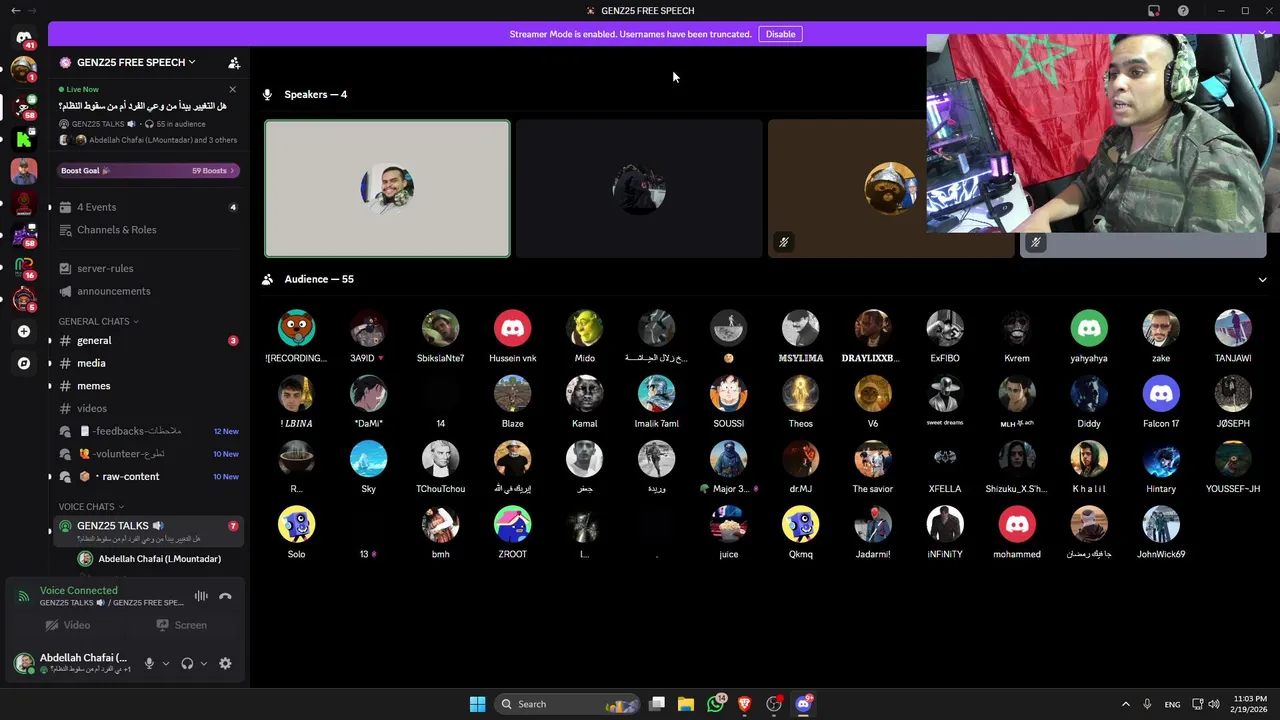Open the help question mark icon
The width and height of the screenshot is (1280, 720).
1183,11
